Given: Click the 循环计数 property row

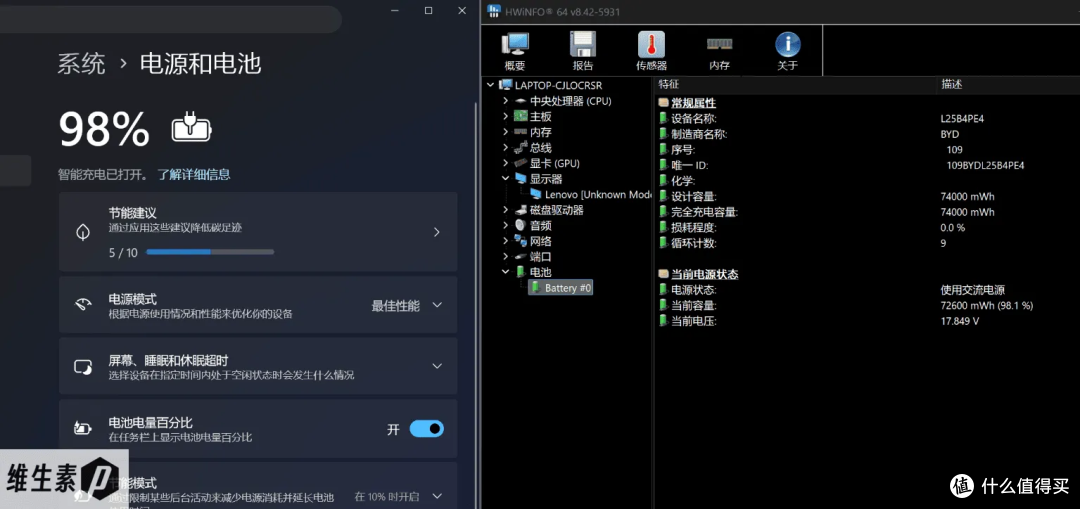Looking at the screenshot, I should 868,243.
